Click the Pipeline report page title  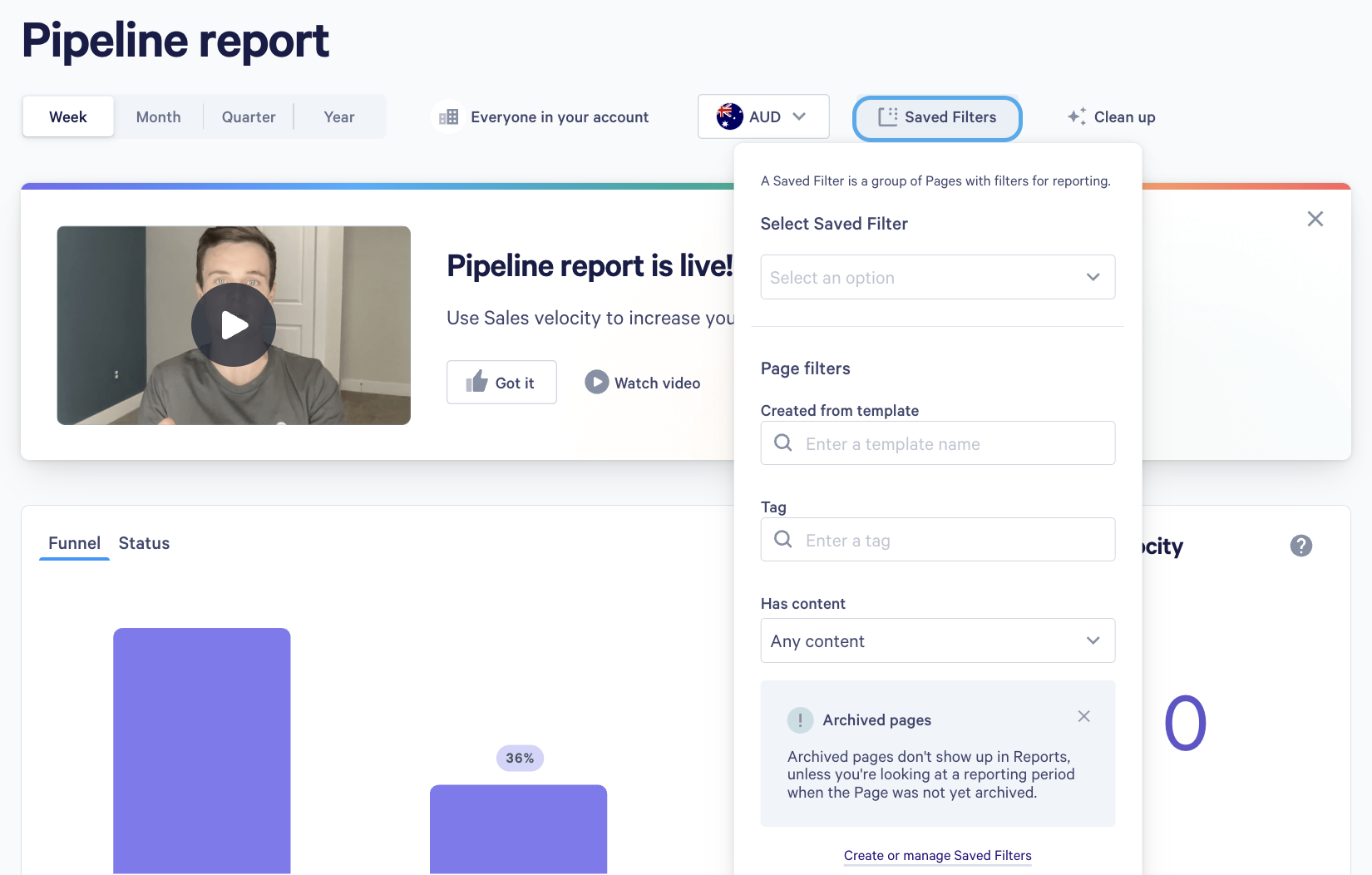click(175, 41)
